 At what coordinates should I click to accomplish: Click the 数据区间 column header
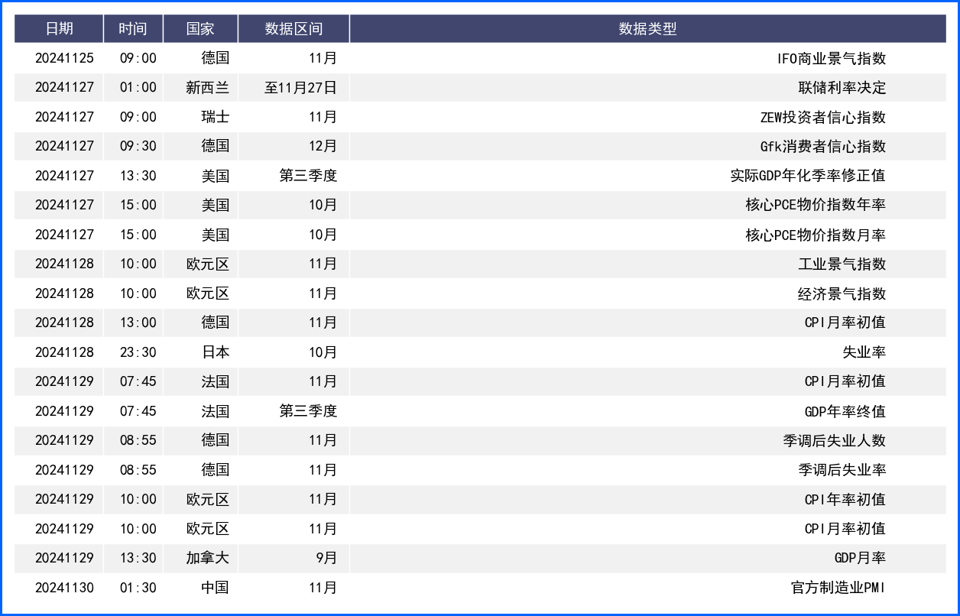tap(294, 29)
